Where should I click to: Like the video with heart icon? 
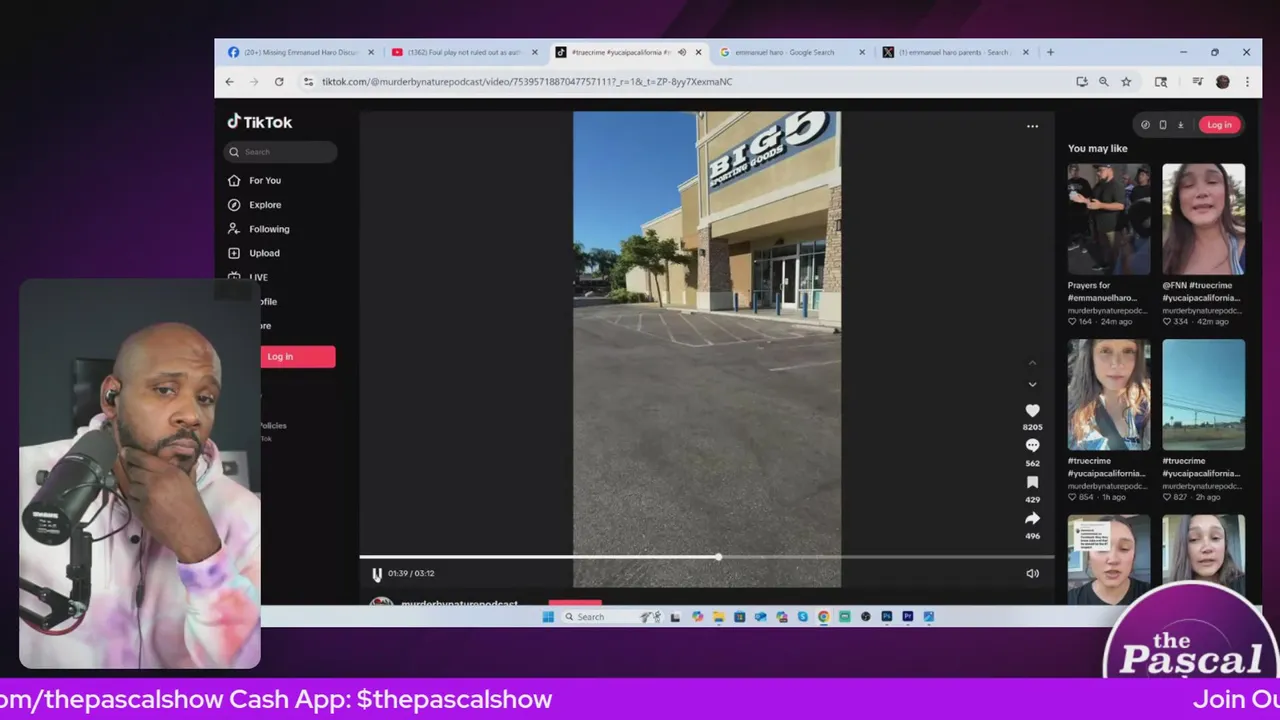coord(1032,410)
